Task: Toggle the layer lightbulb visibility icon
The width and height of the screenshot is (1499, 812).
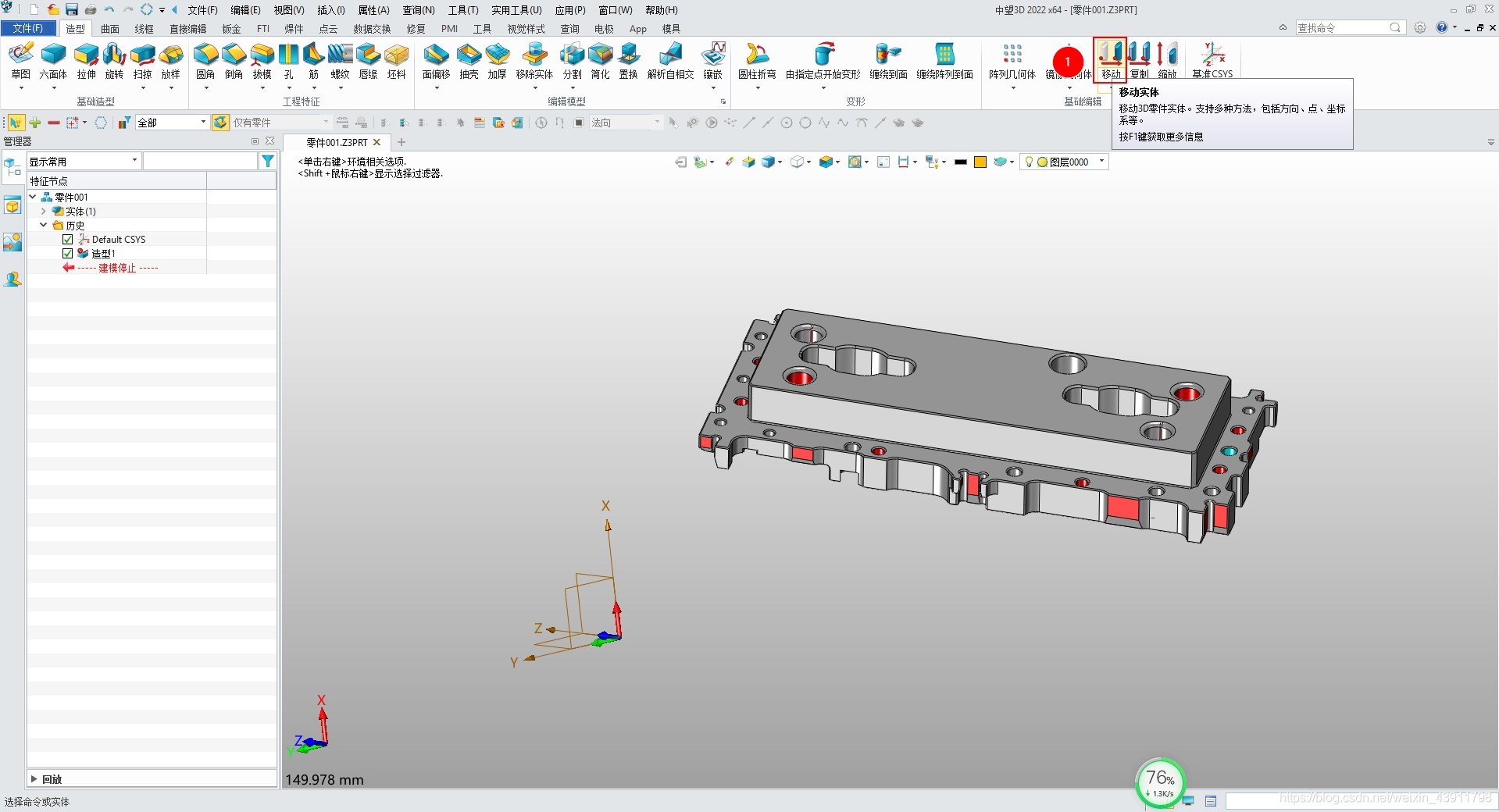Action: tap(1029, 162)
